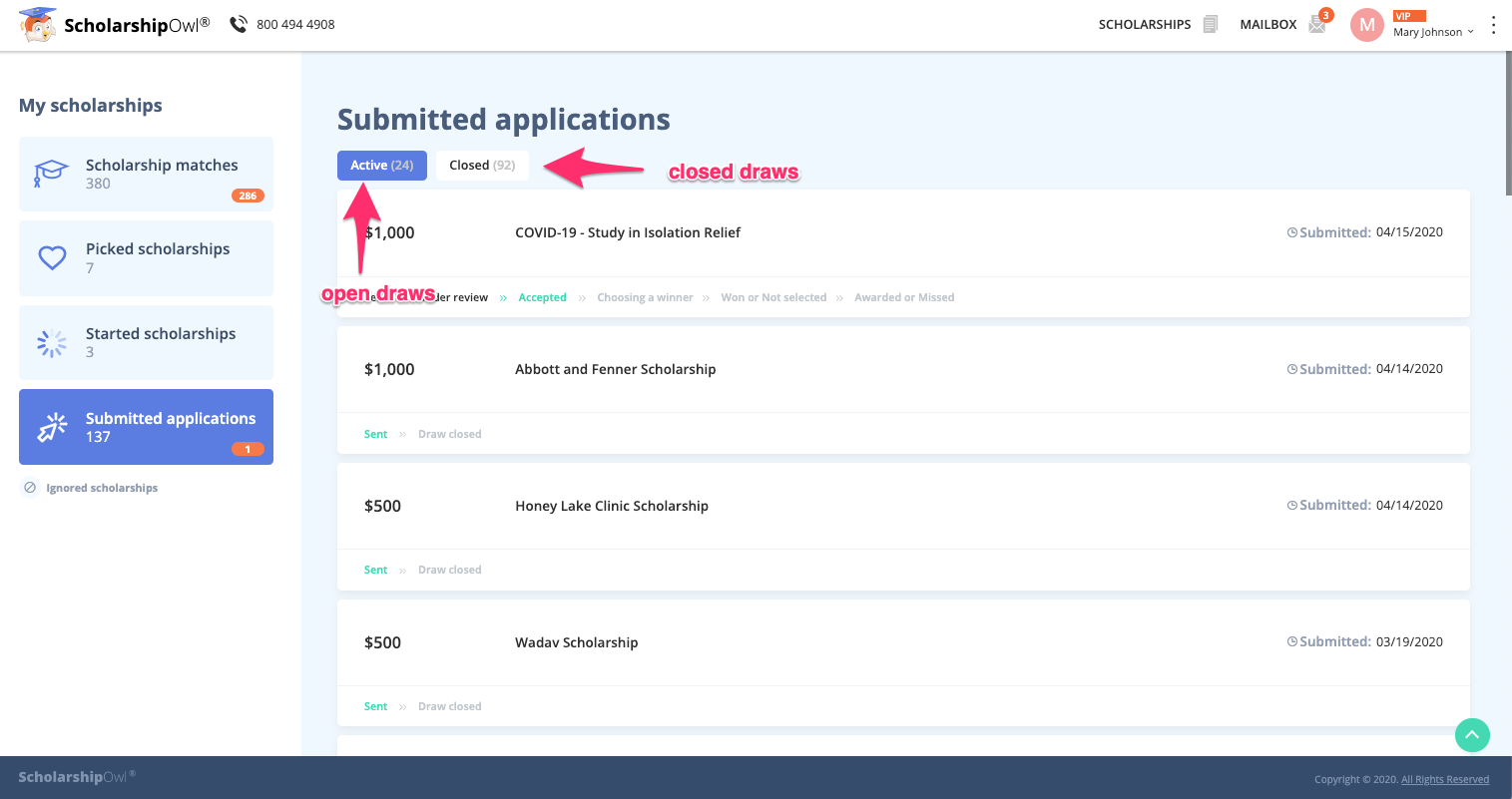
Task: Call phone number 800 494 4908
Action: (295, 24)
